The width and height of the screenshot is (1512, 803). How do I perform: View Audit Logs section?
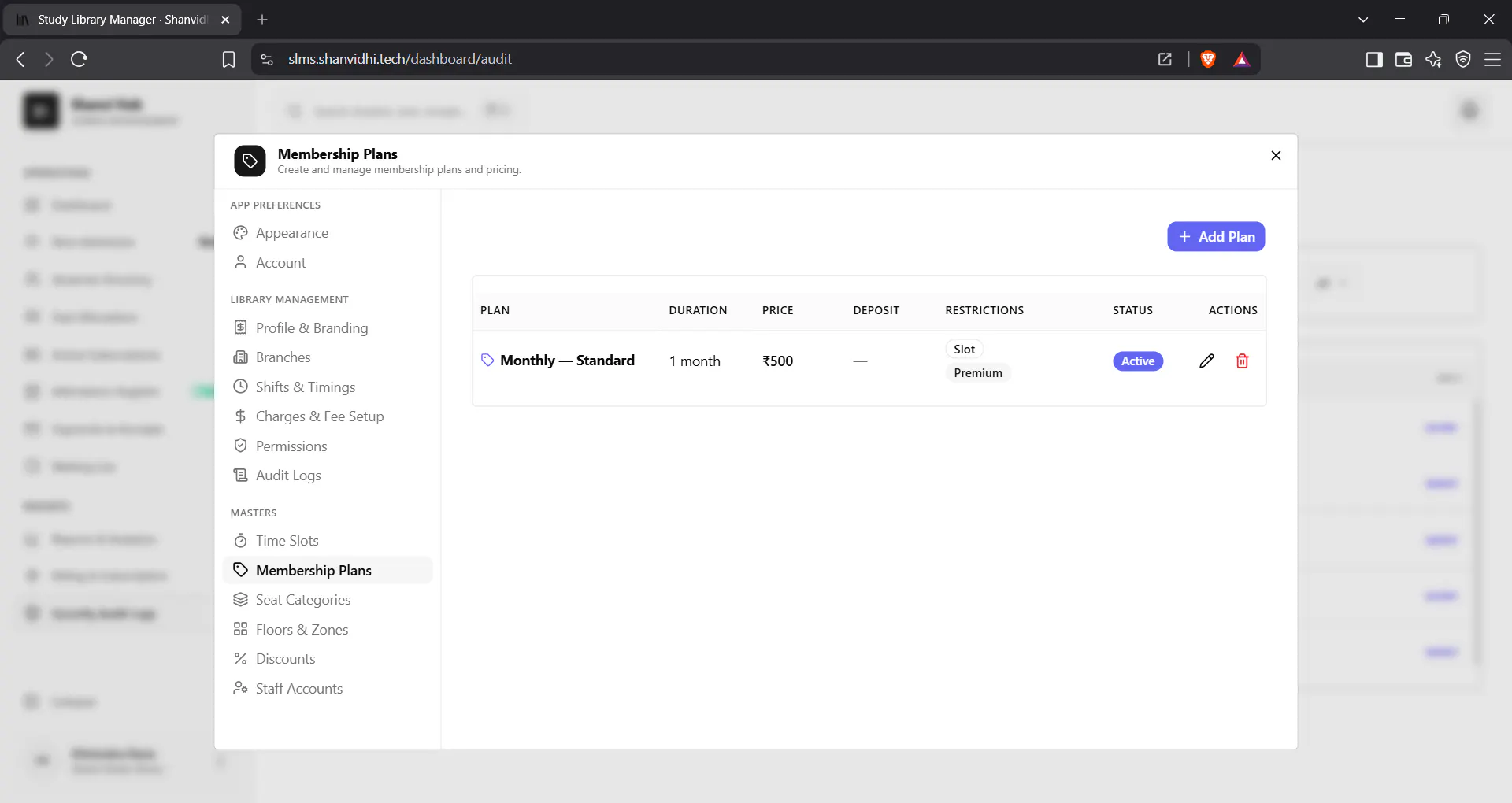(x=328, y=476)
